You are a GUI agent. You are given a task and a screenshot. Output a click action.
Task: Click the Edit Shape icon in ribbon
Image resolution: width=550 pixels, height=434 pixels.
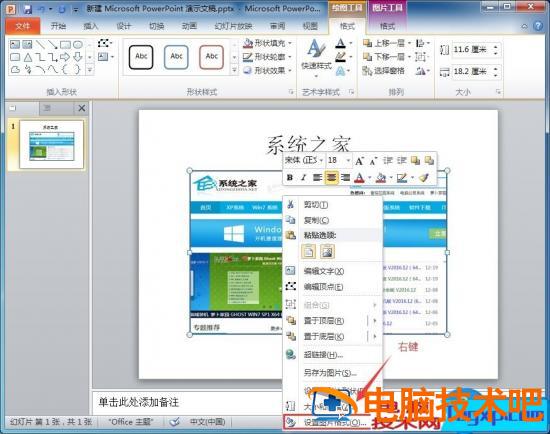(103, 43)
